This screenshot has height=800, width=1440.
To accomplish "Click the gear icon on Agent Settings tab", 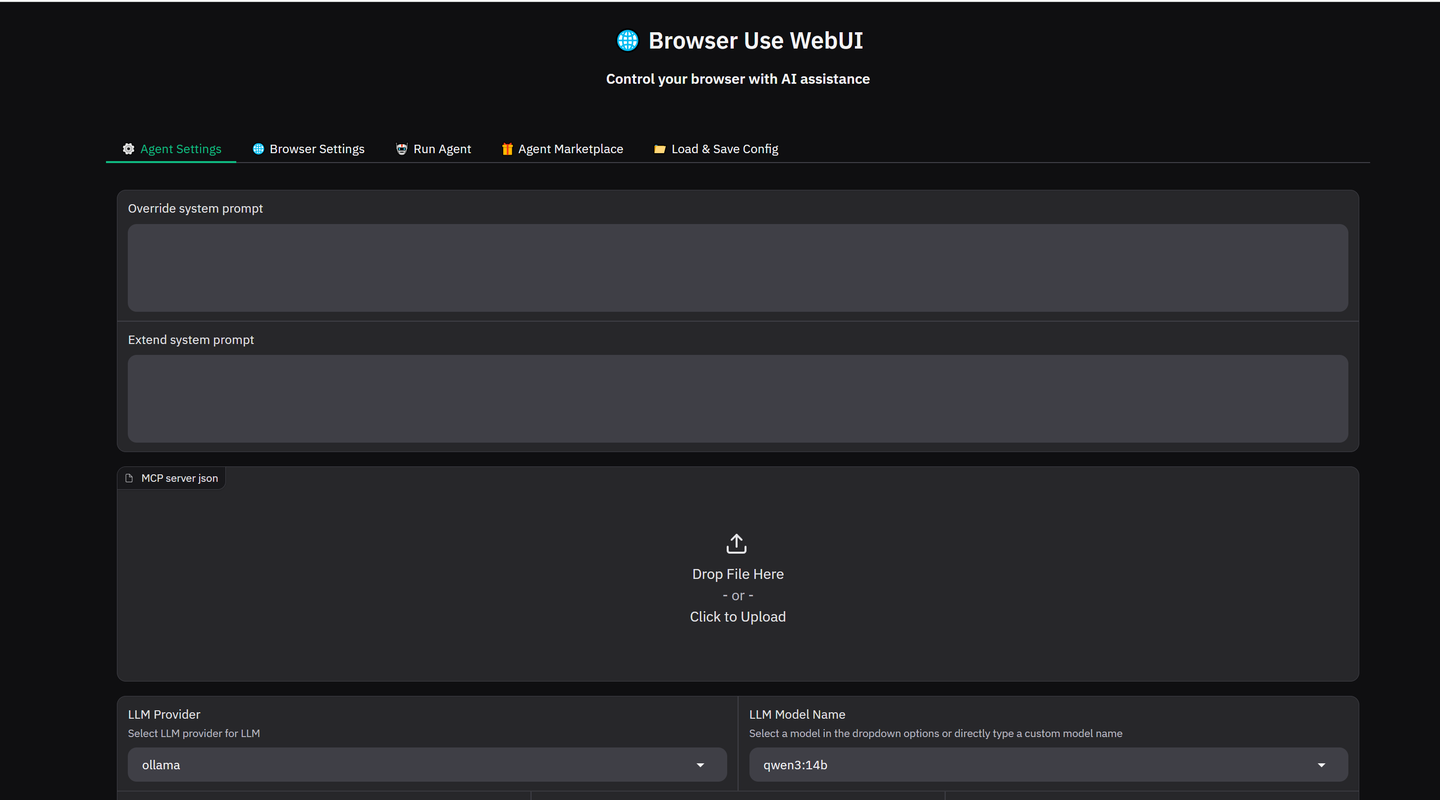I will 128,149.
